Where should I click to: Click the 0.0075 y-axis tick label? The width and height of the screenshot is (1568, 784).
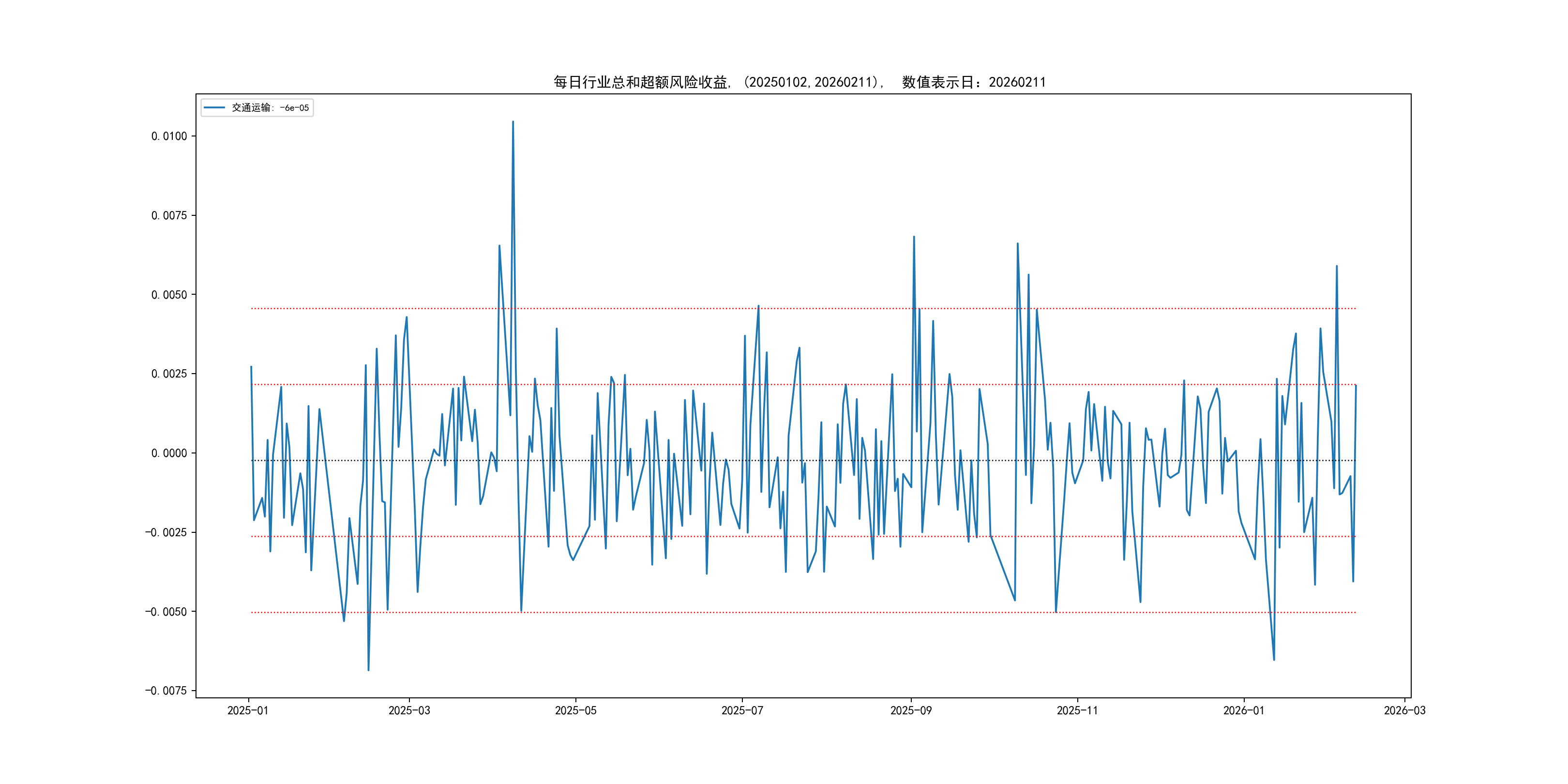tap(169, 215)
